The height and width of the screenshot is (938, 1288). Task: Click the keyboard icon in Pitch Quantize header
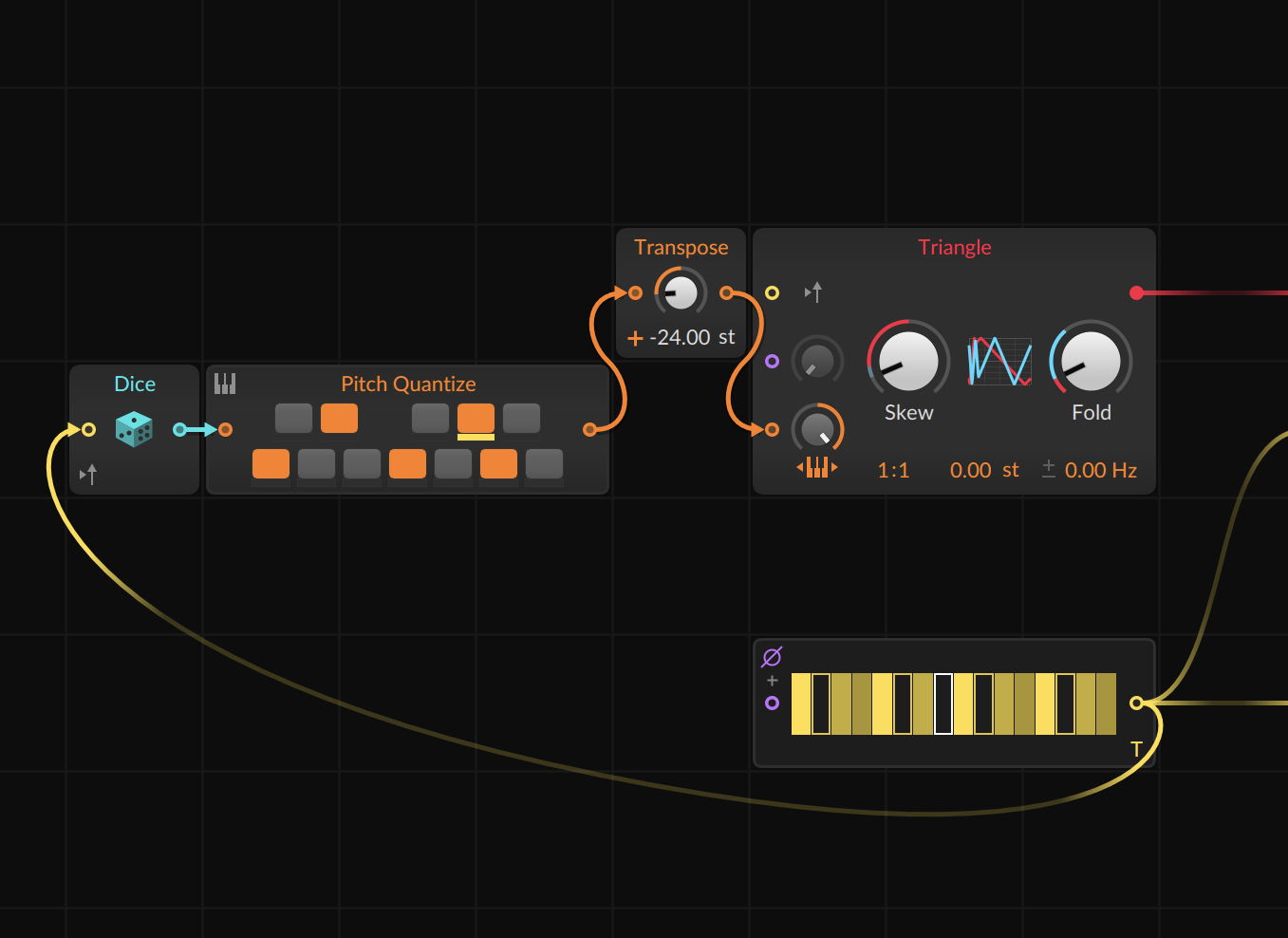[225, 384]
